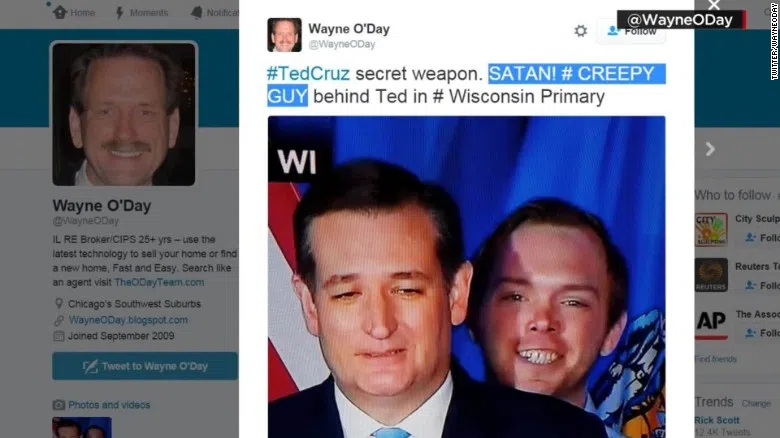Visit TheODayTeam.com link in bio
The width and height of the screenshot is (780, 438).
pos(159,282)
